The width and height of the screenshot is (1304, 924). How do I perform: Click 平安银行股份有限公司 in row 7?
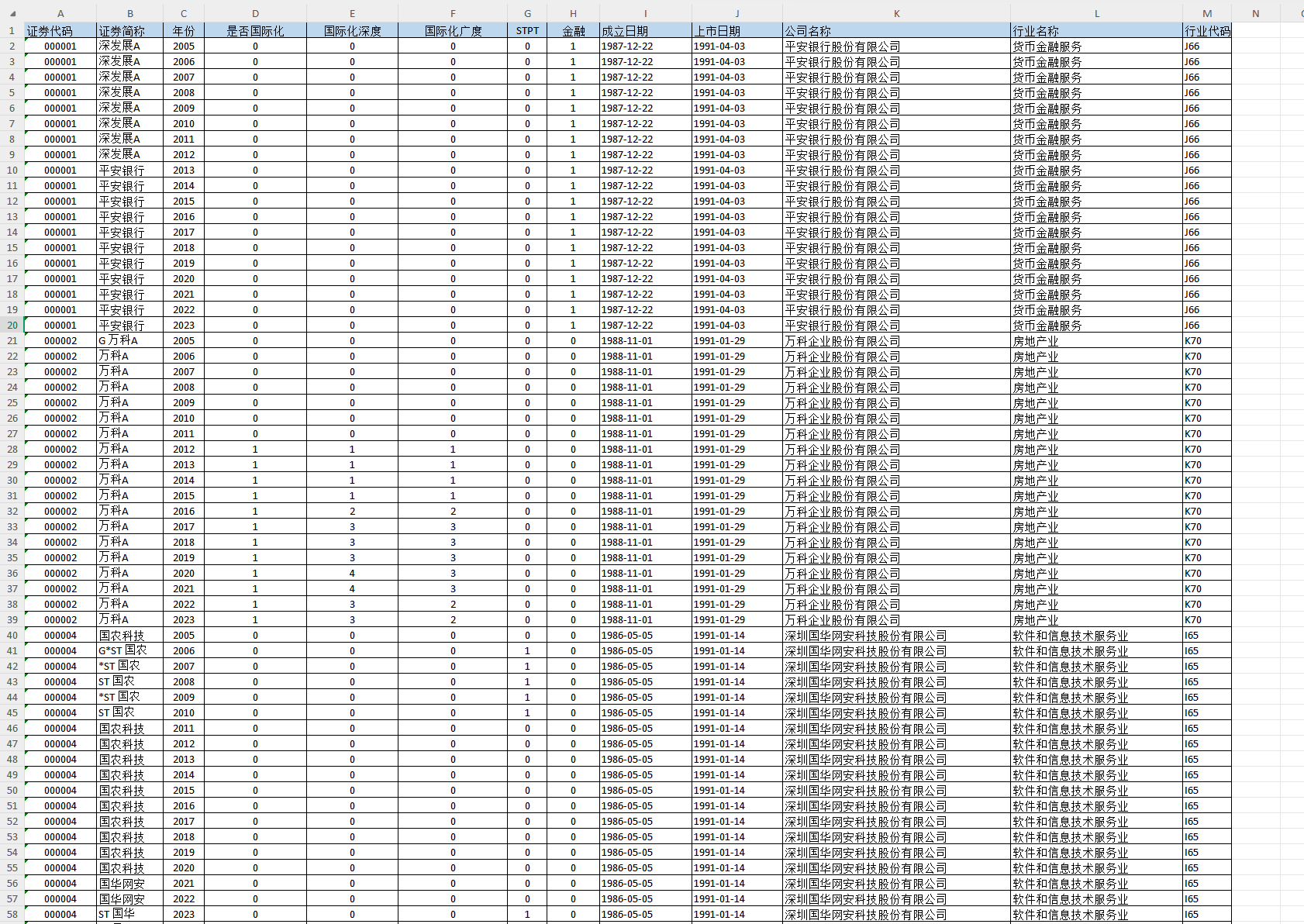click(x=896, y=124)
